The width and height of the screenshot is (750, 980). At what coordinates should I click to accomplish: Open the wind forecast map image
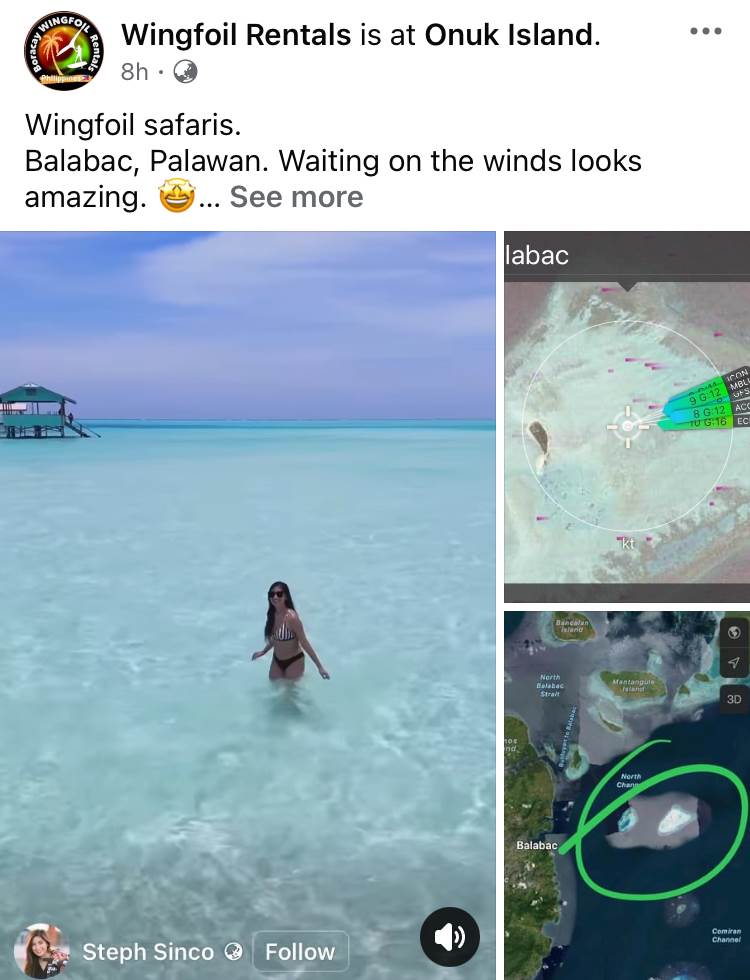click(x=627, y=417)
